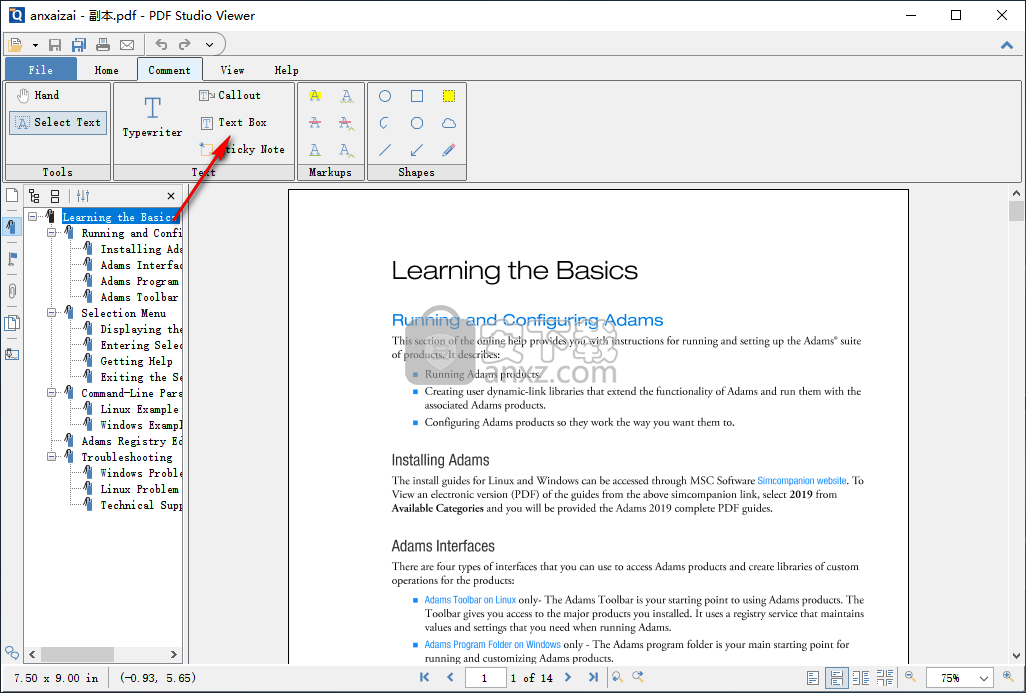Select the Square shape tool

click(x=417, y=96)
